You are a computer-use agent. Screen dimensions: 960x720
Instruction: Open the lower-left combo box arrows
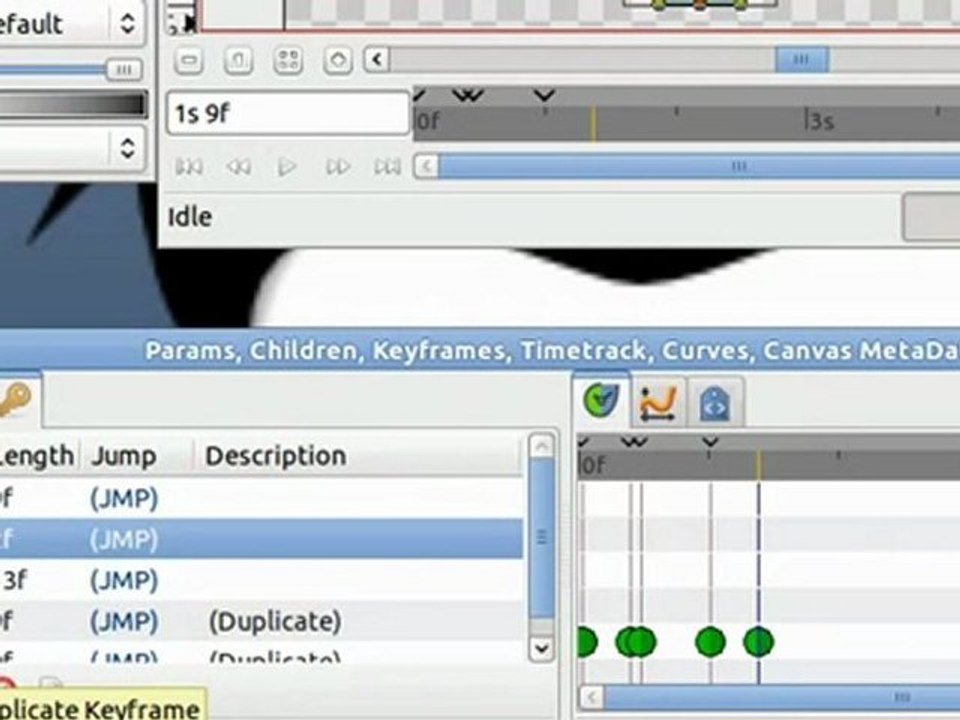127,148
